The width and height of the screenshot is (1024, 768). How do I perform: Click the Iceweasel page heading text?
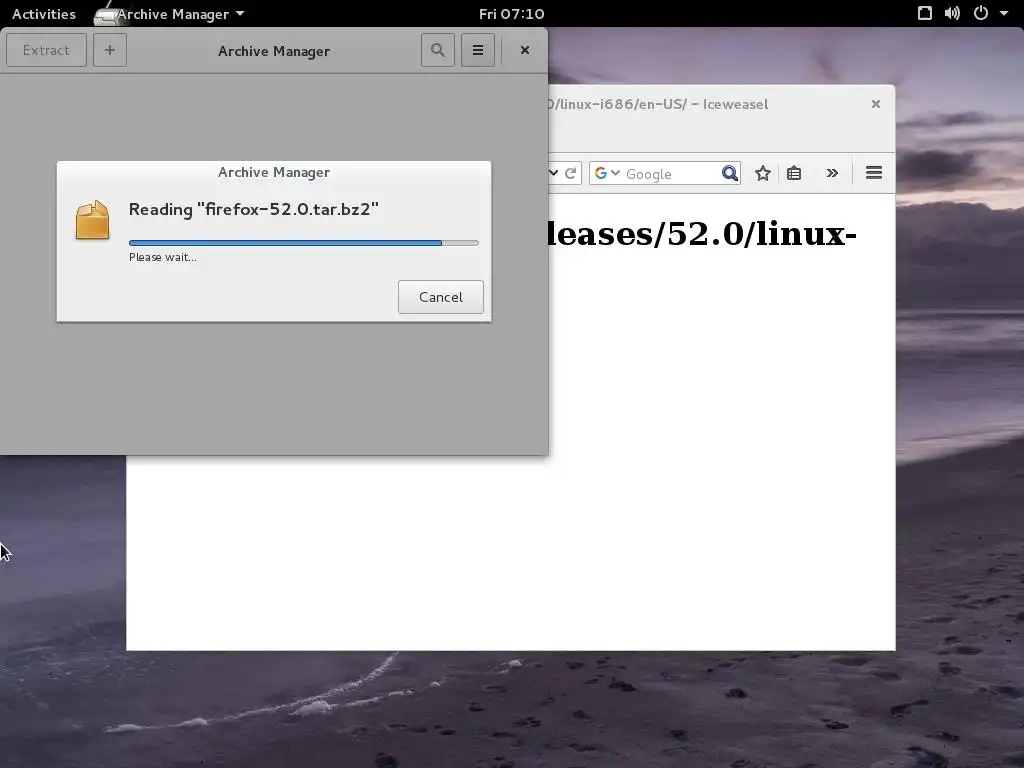click(x=702, y=234)
